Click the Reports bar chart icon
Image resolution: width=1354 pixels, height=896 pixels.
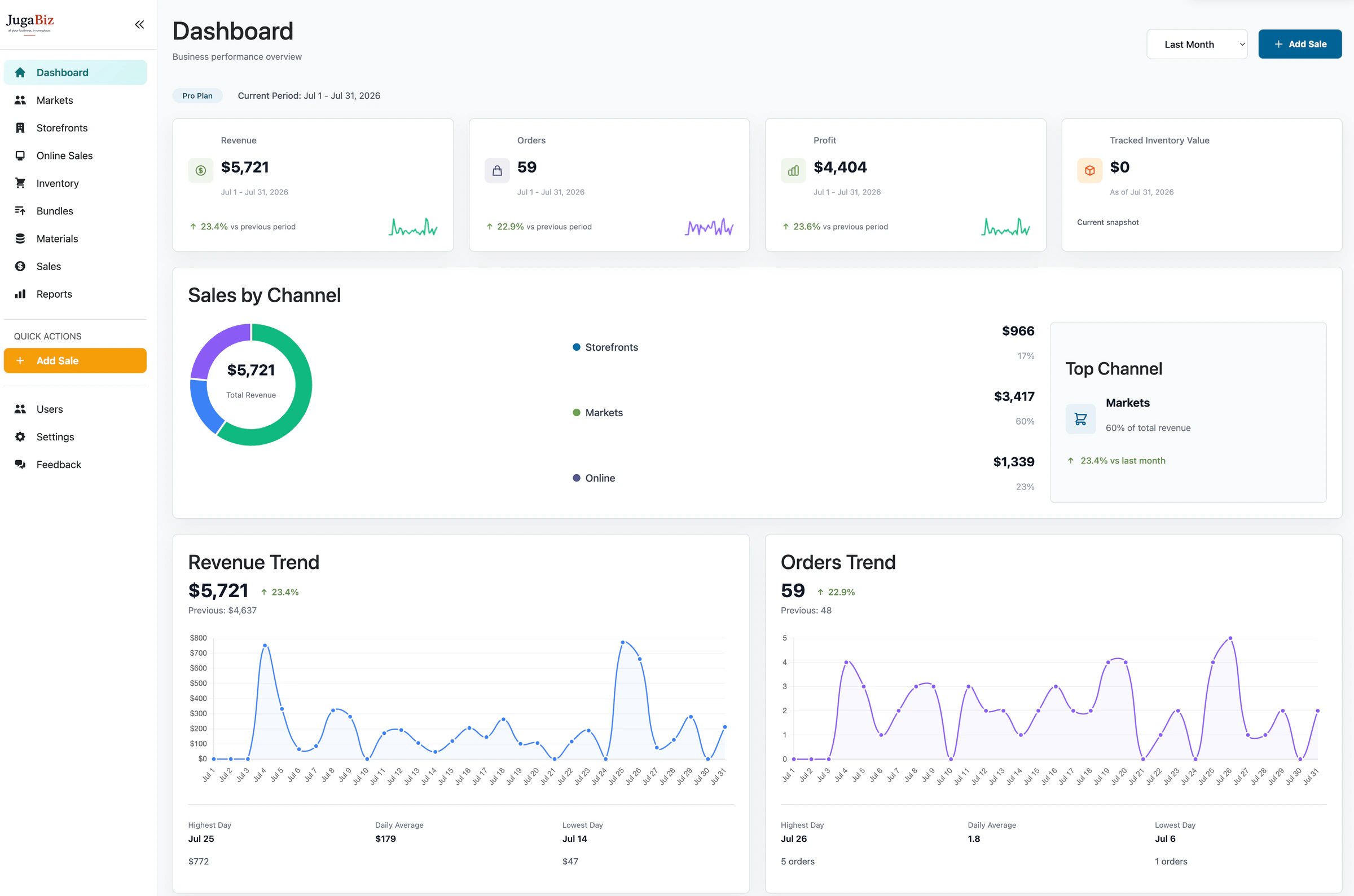[x=20, y=294]
